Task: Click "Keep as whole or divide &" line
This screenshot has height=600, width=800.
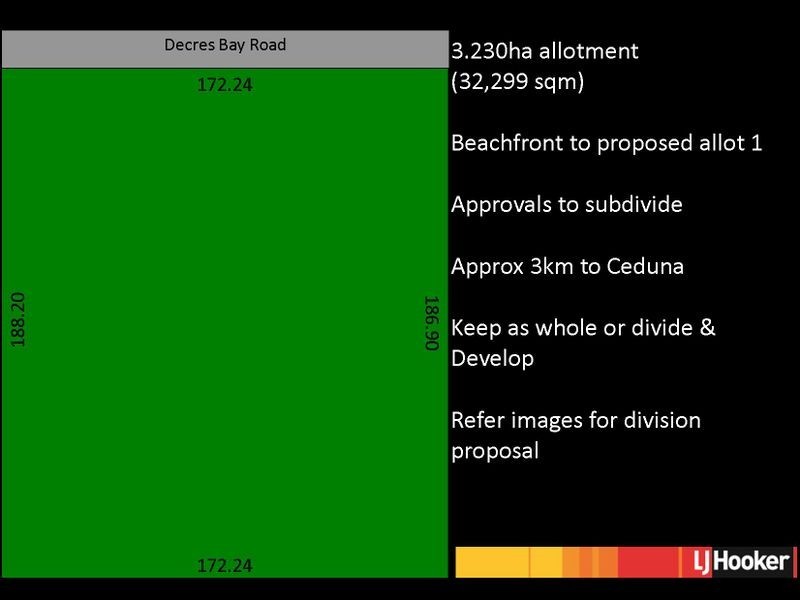Action: [x=583, y=328]
